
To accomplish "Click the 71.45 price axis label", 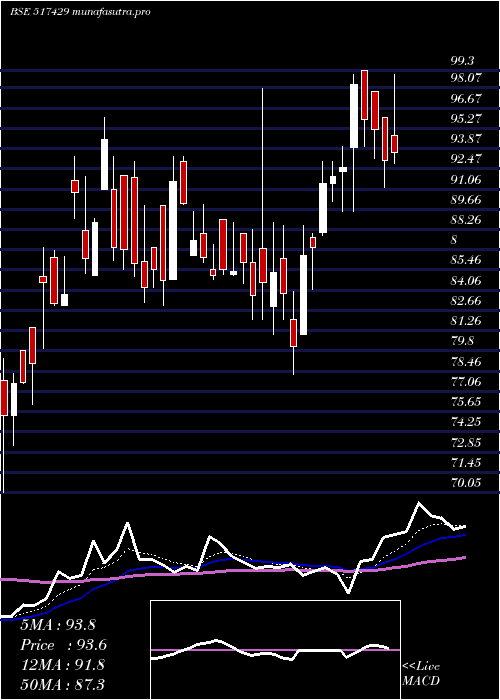I will pos(467,462).
